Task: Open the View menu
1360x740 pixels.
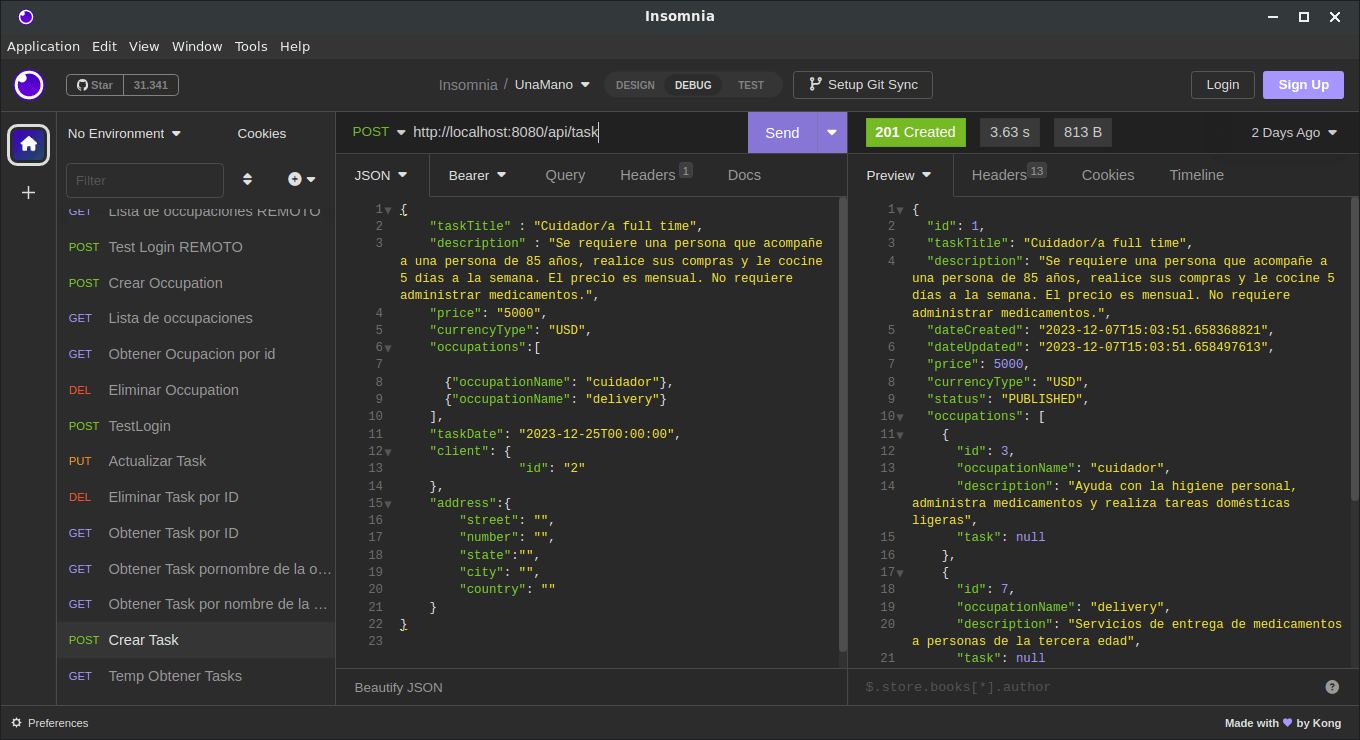Action: (x=144, y=46)
